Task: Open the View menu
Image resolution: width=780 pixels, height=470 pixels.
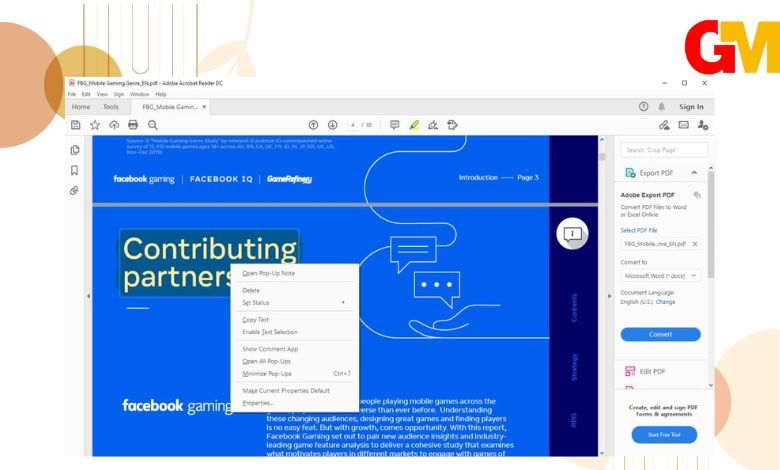Action: tap(102, 94)
